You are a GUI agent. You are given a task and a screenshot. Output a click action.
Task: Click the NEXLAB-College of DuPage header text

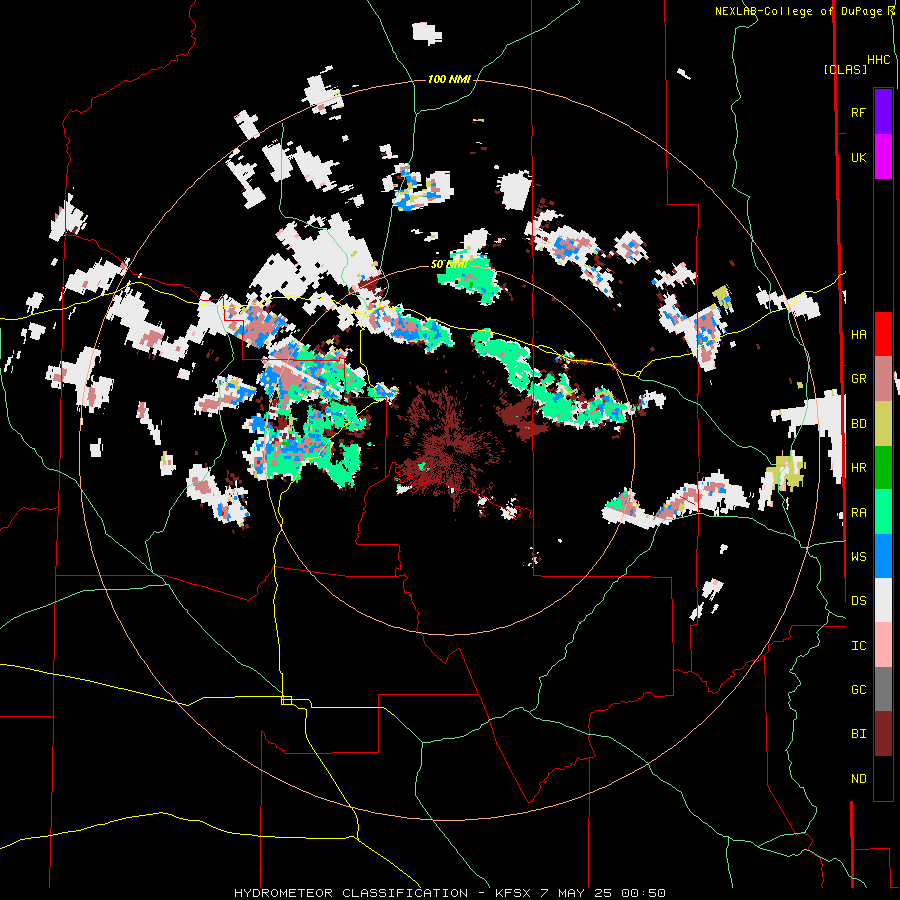[x=798, y=11]
